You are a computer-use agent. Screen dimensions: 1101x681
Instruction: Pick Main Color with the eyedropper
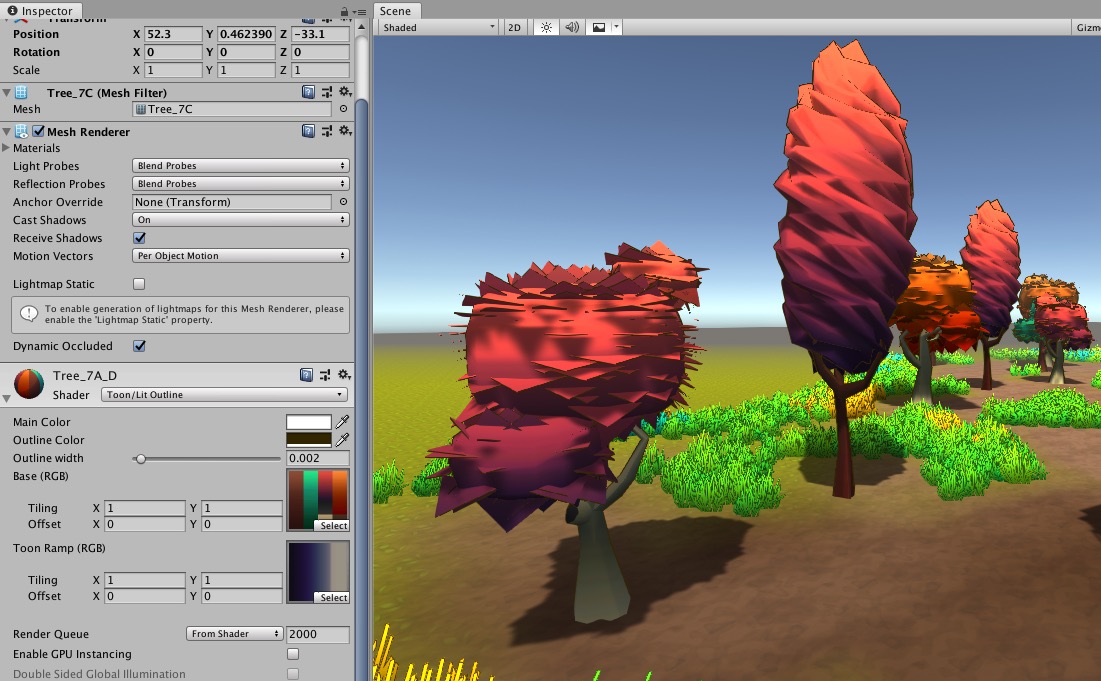click(x=342, y=422)
